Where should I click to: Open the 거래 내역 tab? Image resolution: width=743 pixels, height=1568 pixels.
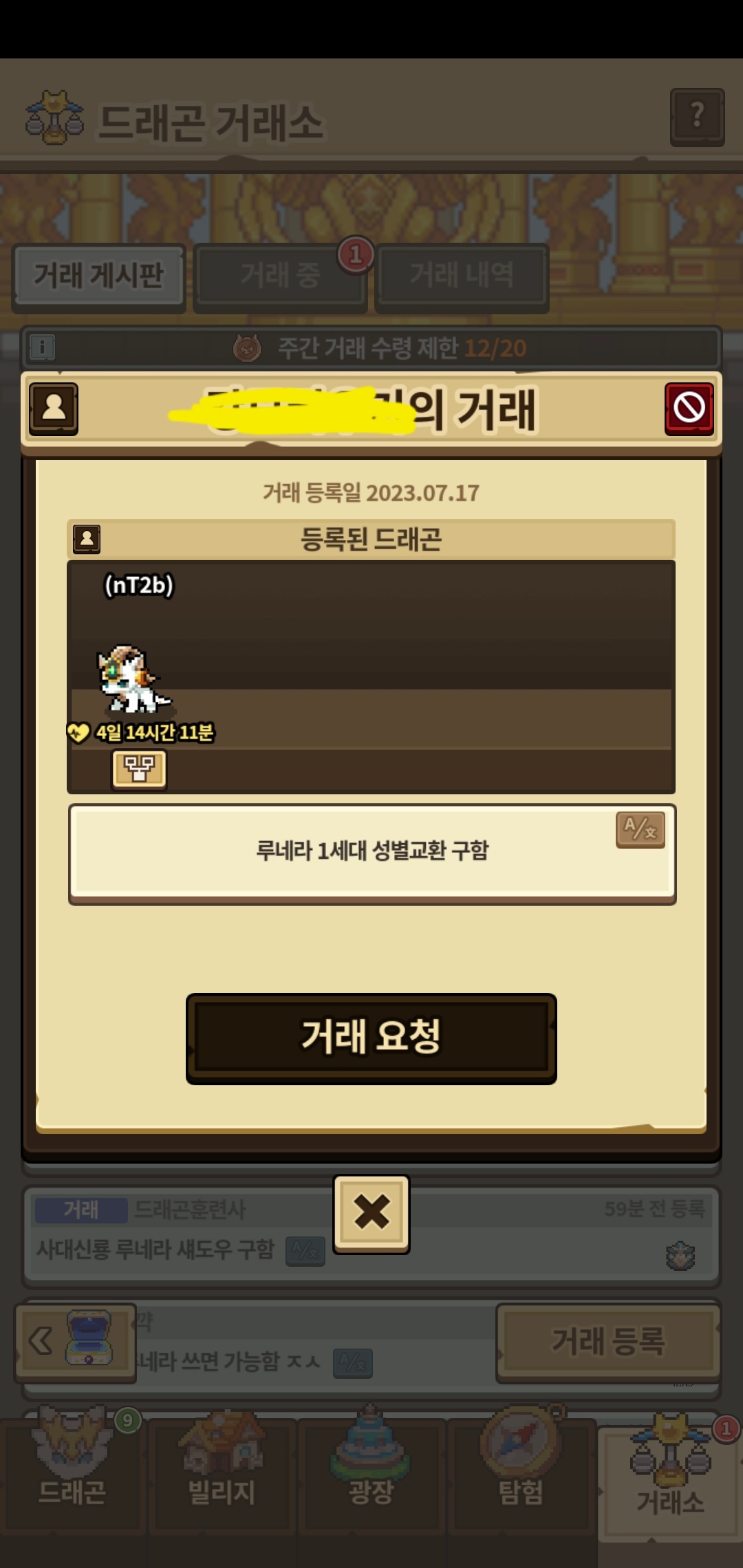tap(462, 276)
